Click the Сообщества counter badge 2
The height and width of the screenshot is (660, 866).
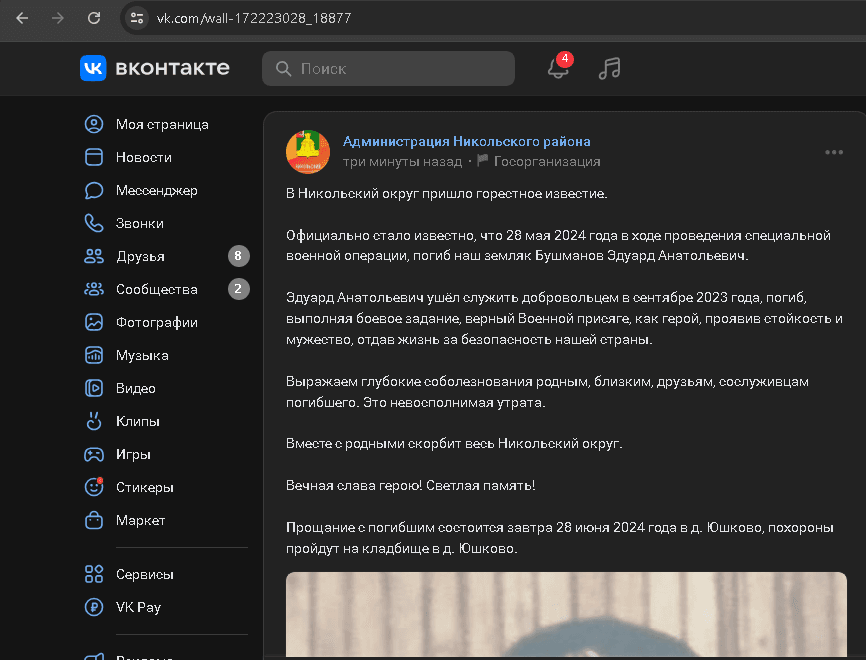pos(239,289)
